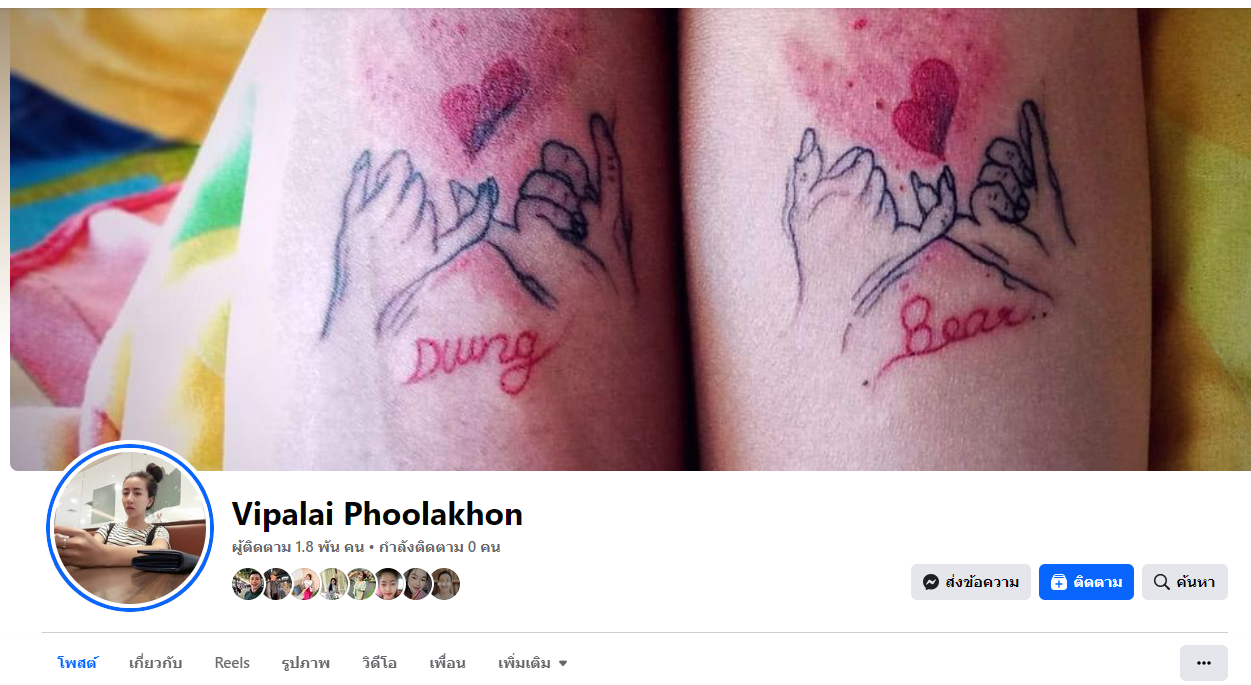The height and width of the screenshot is (685, 1251).
Task: Expand the เพิ่มเติม dropdown arrow
Action: coord(563,663)
